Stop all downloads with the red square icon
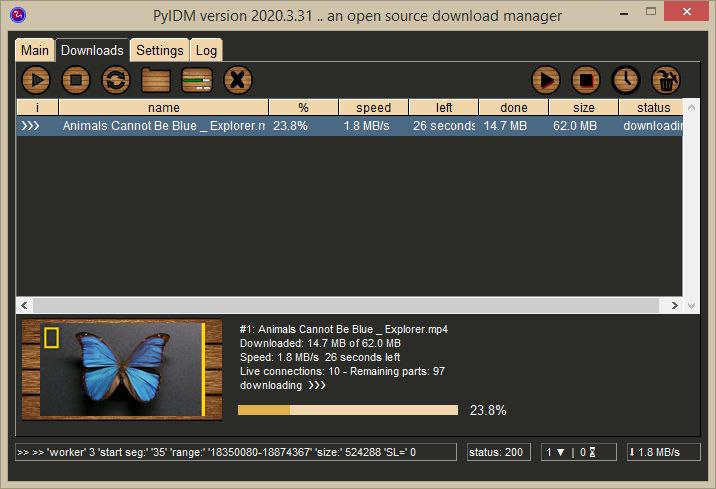Viewport: 716px width, 489px height. 586,80
